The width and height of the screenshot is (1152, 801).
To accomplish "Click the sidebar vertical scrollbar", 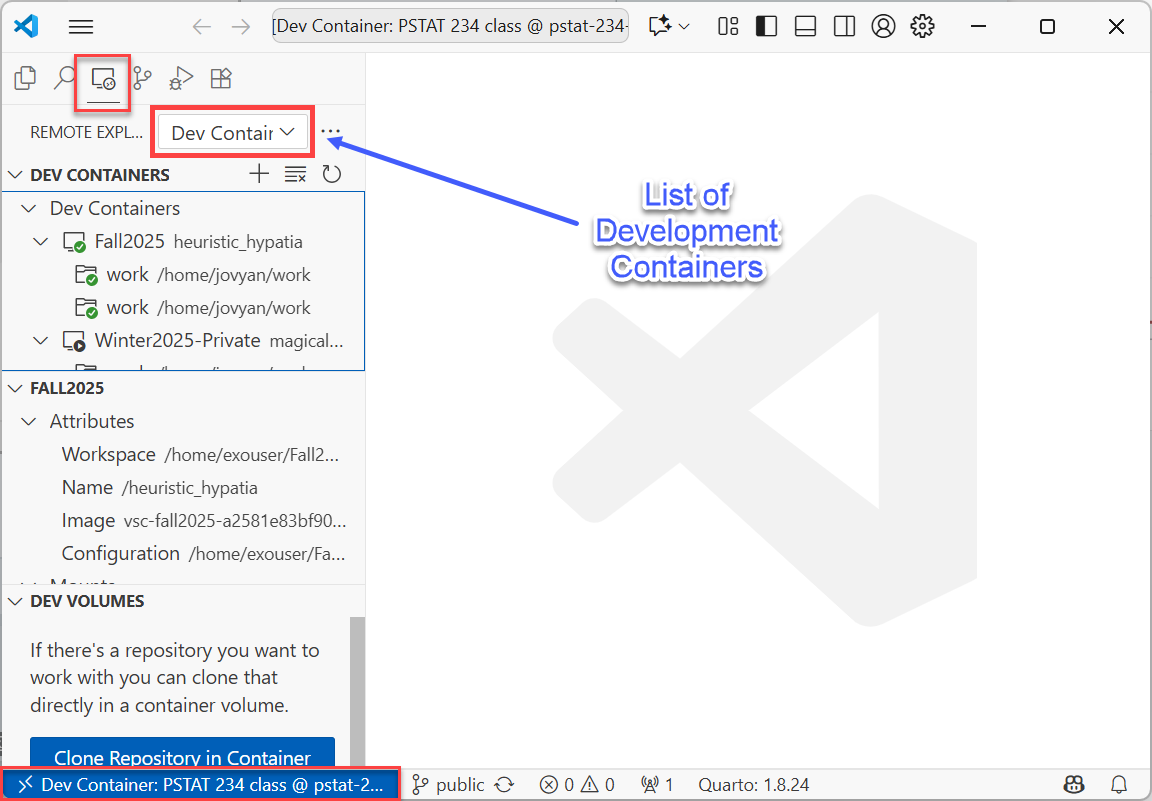I will (357, 690).
